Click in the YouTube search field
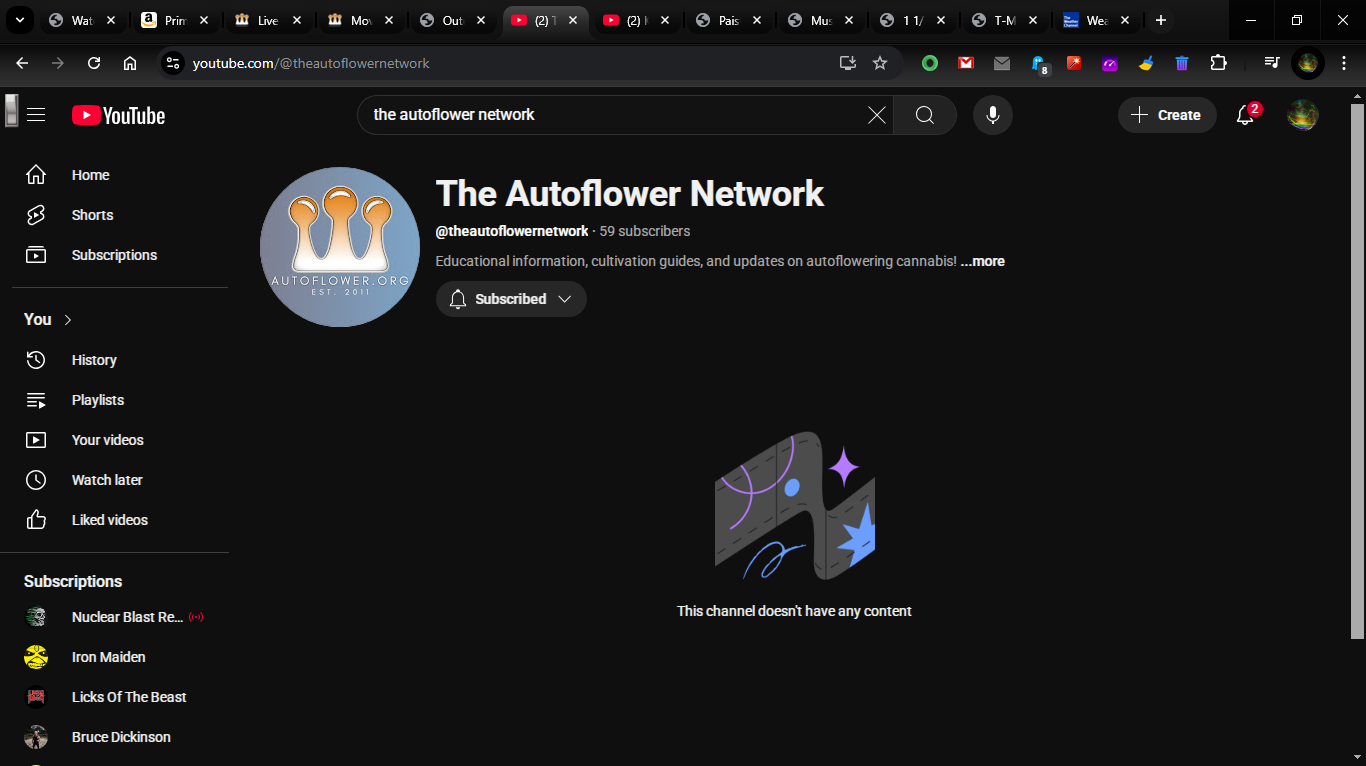Image resolution: width=1366 pixels, height=766 pixels. (x=615, y=115)
